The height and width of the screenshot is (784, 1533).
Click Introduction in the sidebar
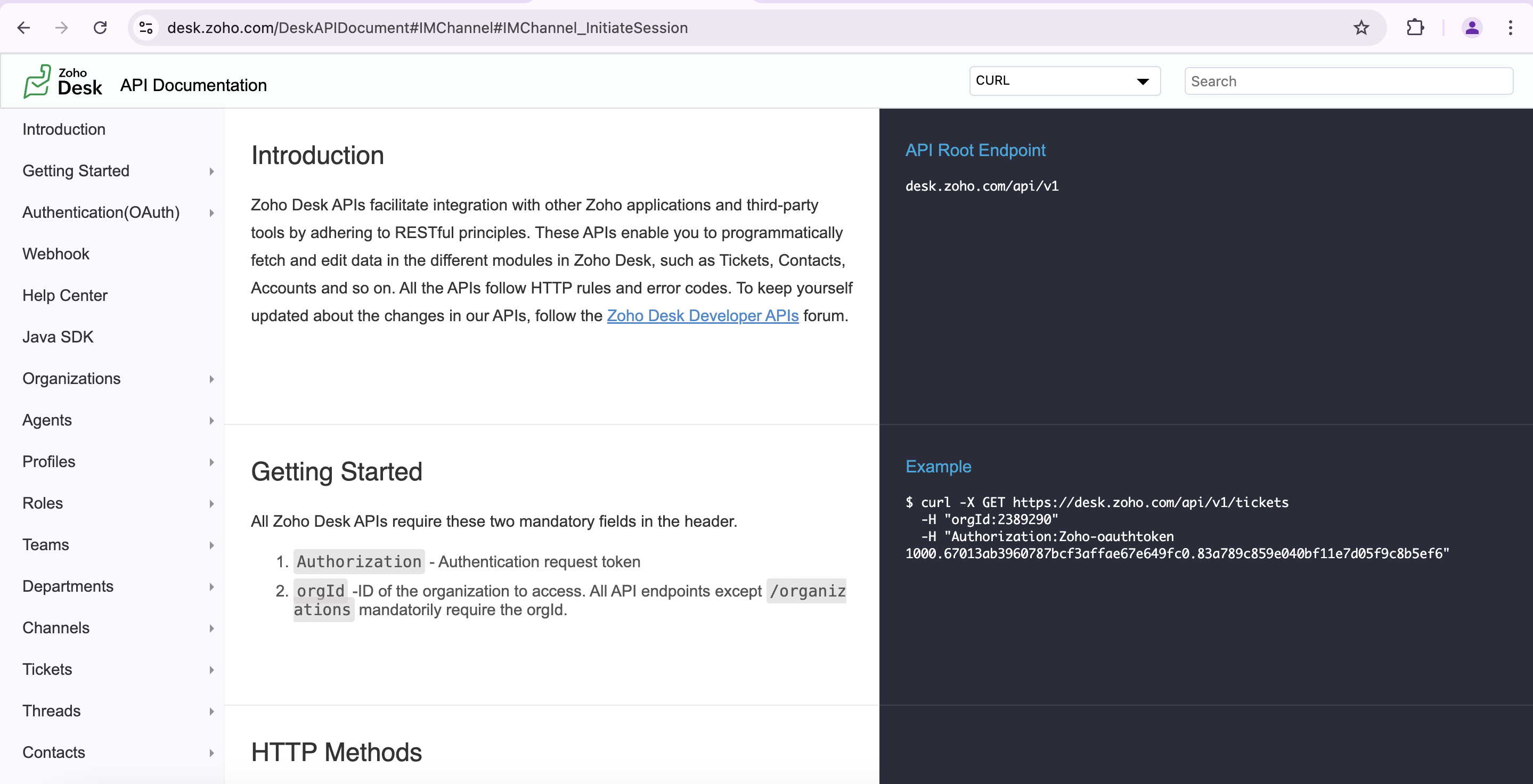pos(64,129)
